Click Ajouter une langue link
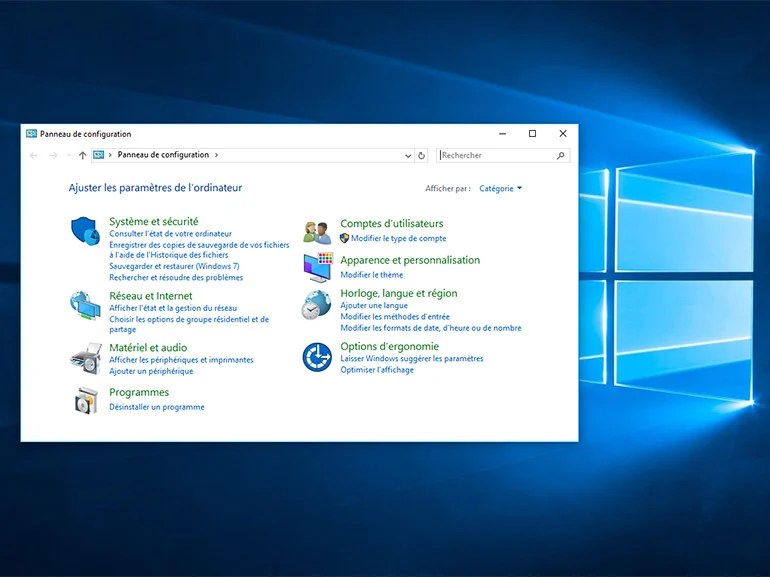The width and height of the screenshot is (770, 577). click(x=374, y=305)
